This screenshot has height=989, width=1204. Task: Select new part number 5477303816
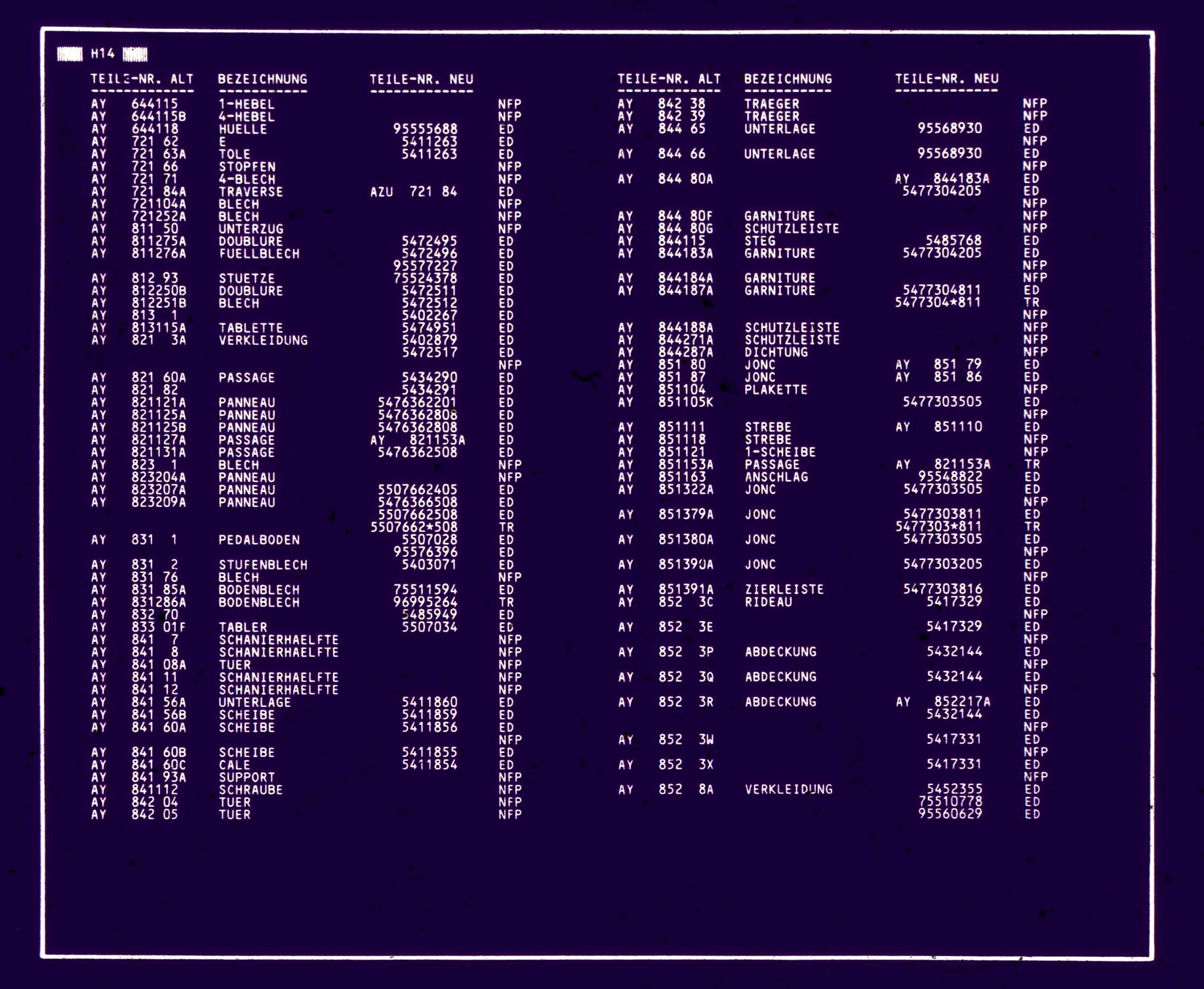point(942,589)
